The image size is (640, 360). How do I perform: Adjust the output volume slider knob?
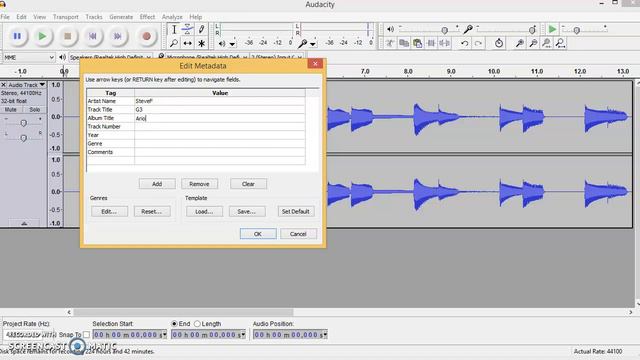[x=444, y=30]
